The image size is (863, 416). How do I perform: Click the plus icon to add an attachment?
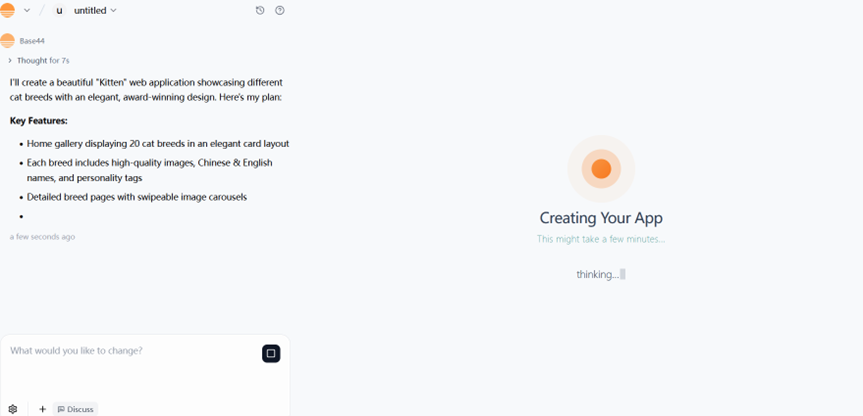[x=42, y=409]
